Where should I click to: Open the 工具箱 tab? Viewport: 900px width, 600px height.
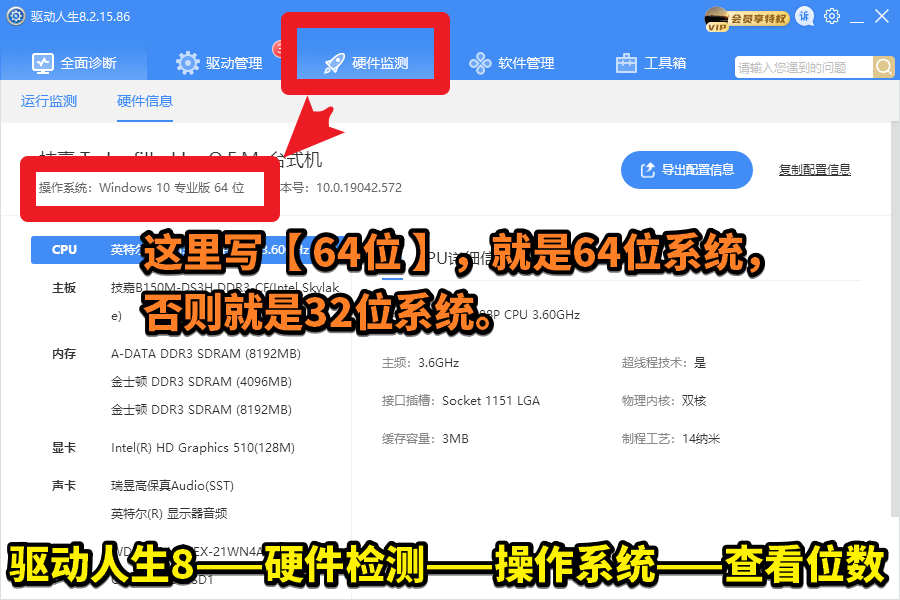pyautogui.click(x=650, y=63)
